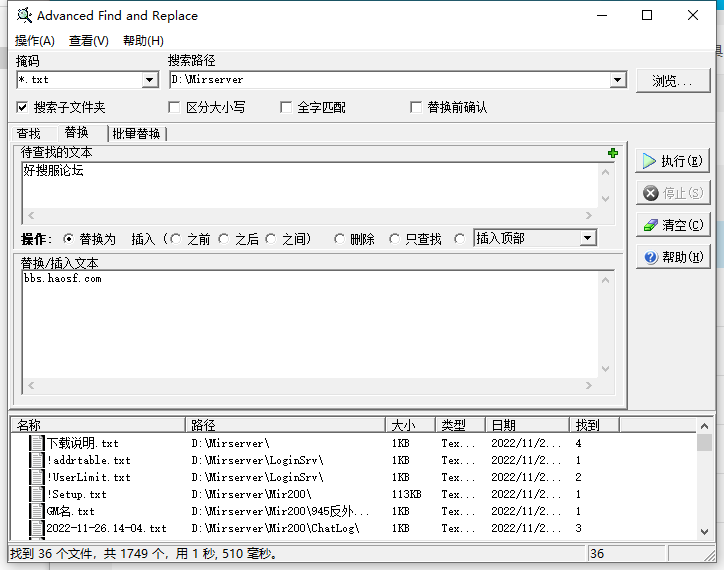The image size is (724, 570).
Task: Click the 搜索路径 path input field
Action: pyautogui.click(x=390, y=80)
